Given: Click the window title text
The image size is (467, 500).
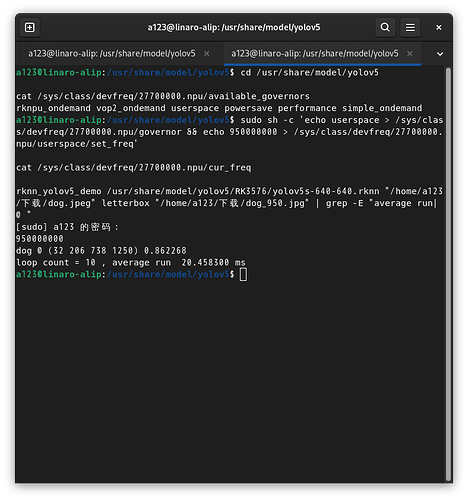Looking at the screenshot, I should (234, 27).
